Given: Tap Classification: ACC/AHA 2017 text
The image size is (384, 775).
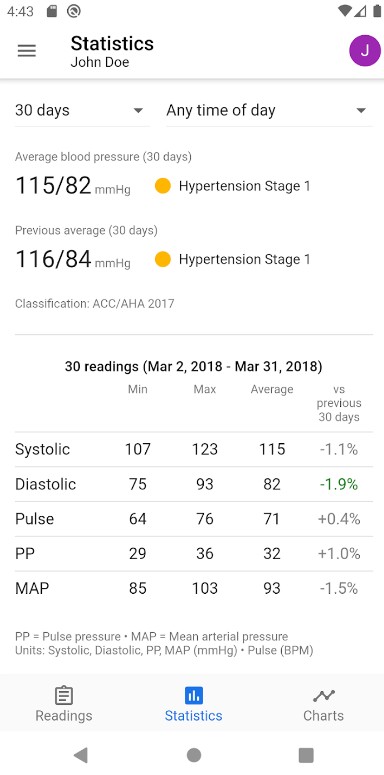Looking at the screenshot, I should point(95,303).
